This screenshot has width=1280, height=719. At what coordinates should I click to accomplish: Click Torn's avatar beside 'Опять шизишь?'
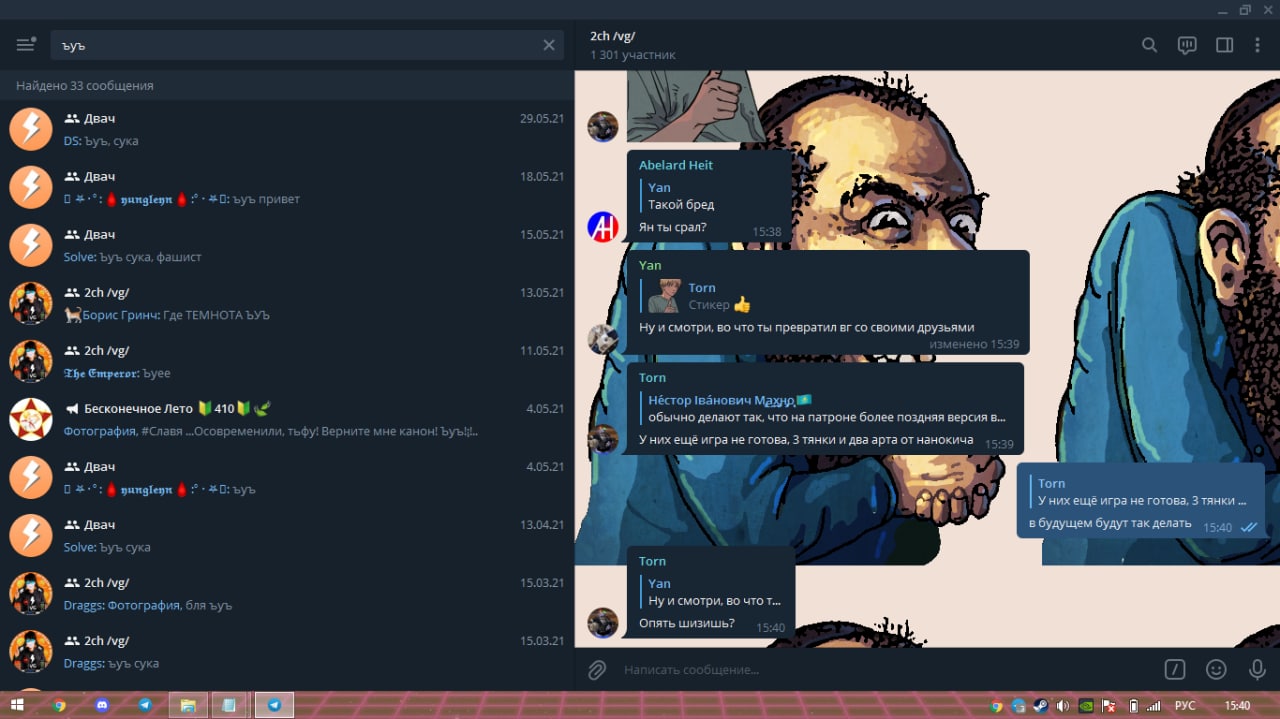[603, 623]
